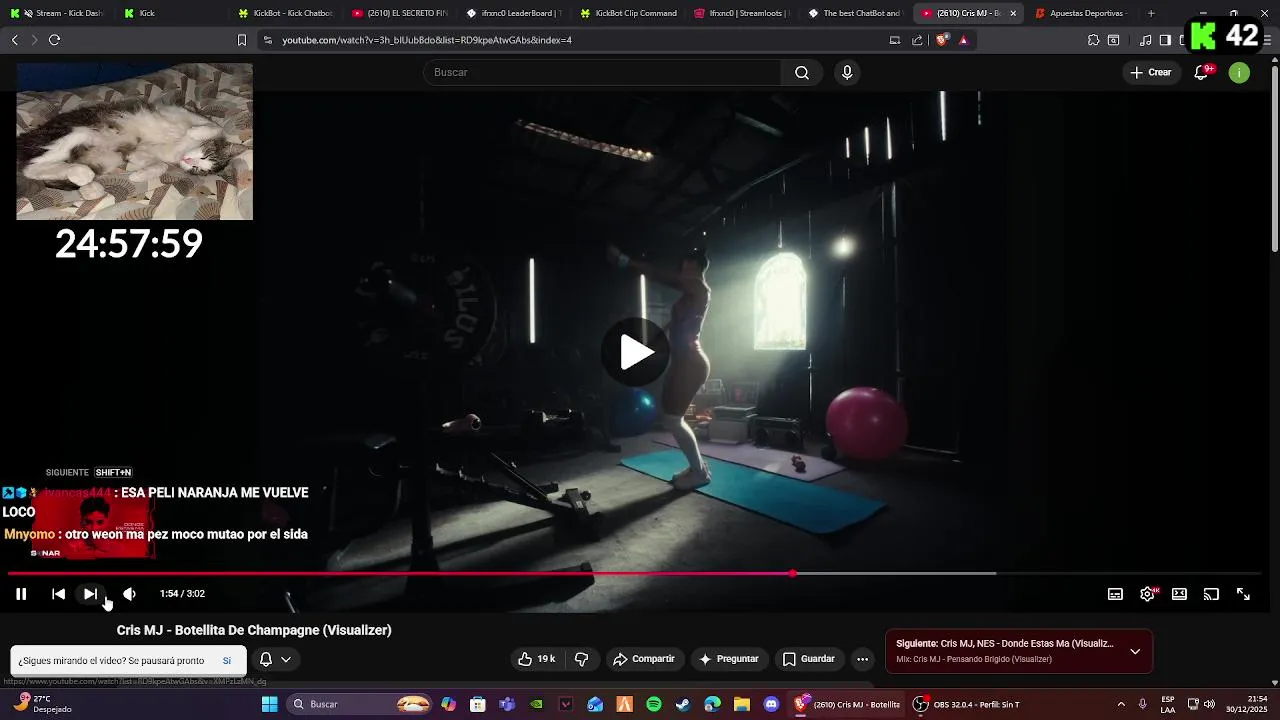1280x720 pixels.
Task: Click the red scrubber handle on timeline
Action: (792, 573)
